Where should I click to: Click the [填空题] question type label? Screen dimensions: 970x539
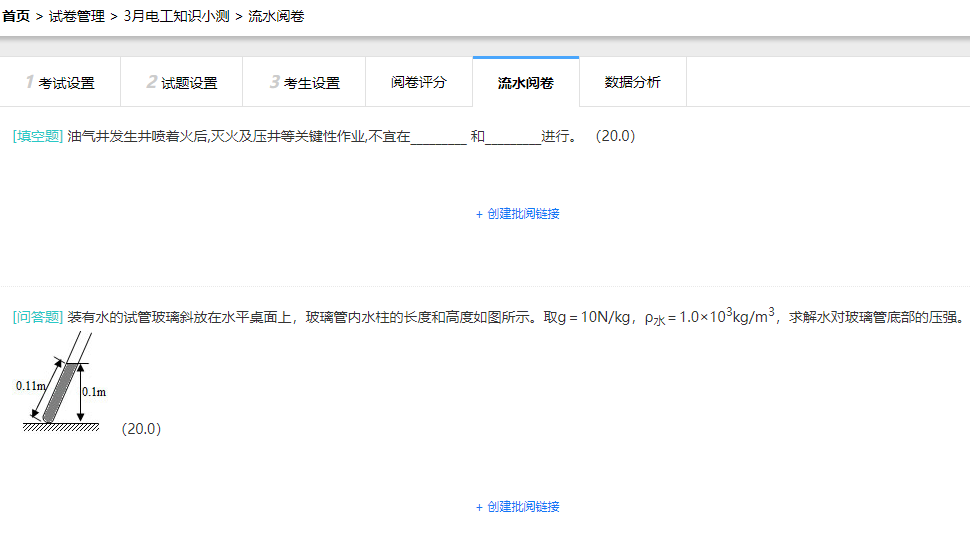tap(38, 136)
